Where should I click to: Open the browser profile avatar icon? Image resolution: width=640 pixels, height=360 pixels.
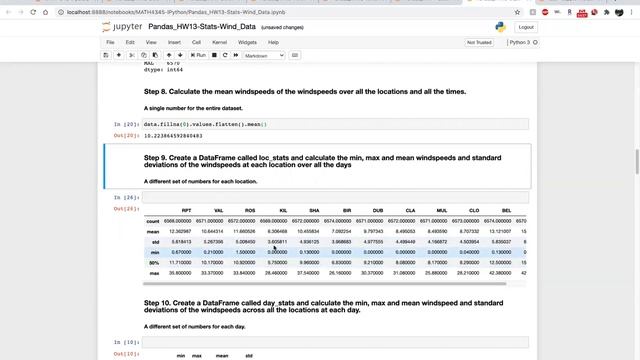pos(619,12)
